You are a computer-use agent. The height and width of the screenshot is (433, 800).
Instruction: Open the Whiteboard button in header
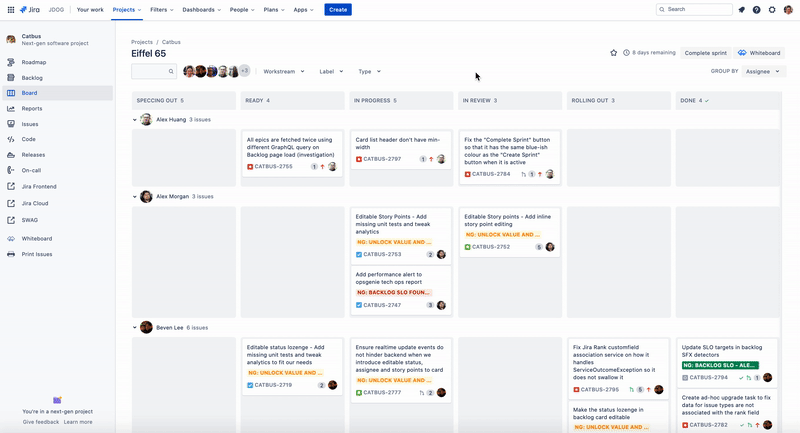[759, 53]
